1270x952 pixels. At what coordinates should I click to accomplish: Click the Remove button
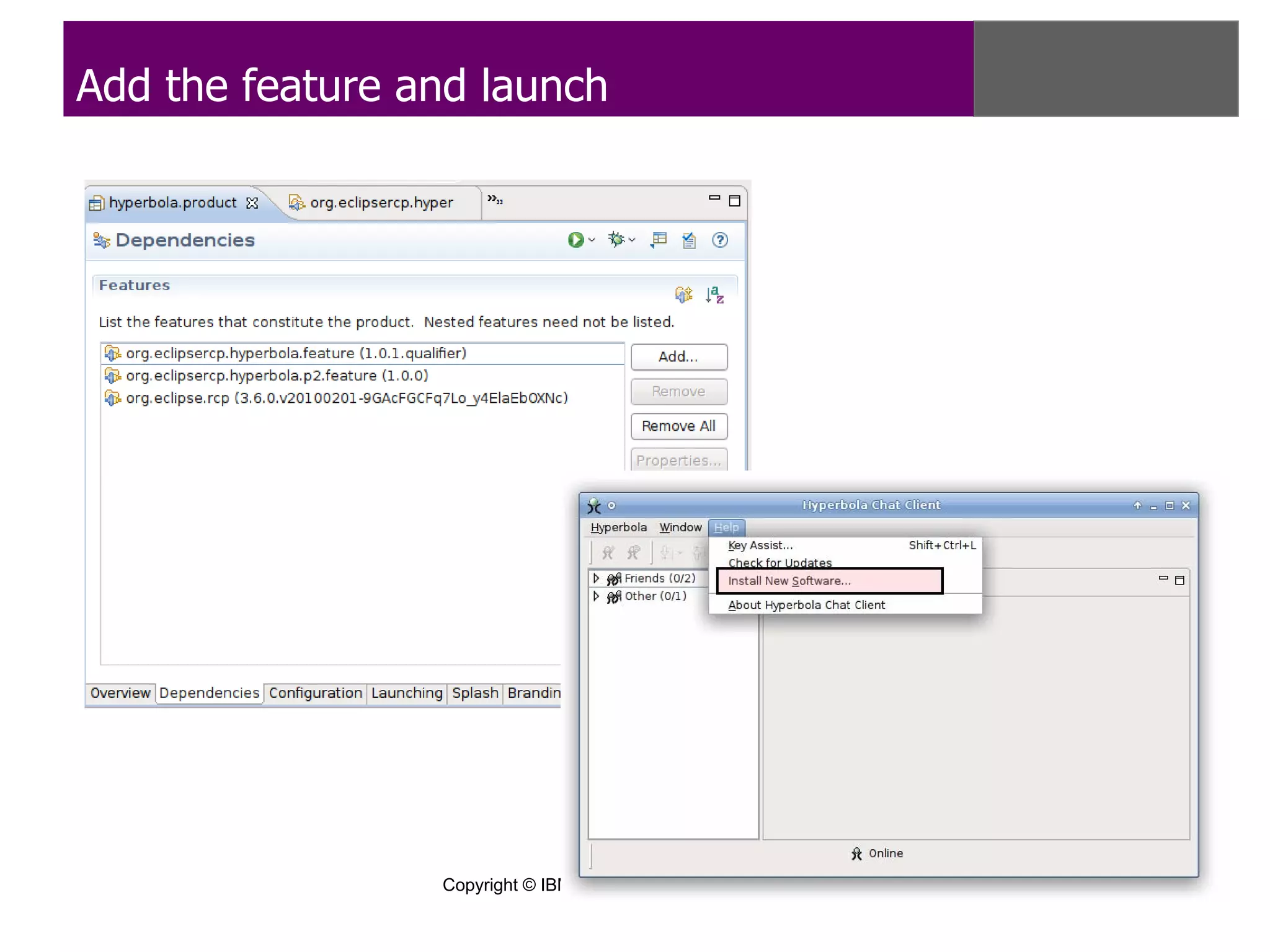click(679, 392)
